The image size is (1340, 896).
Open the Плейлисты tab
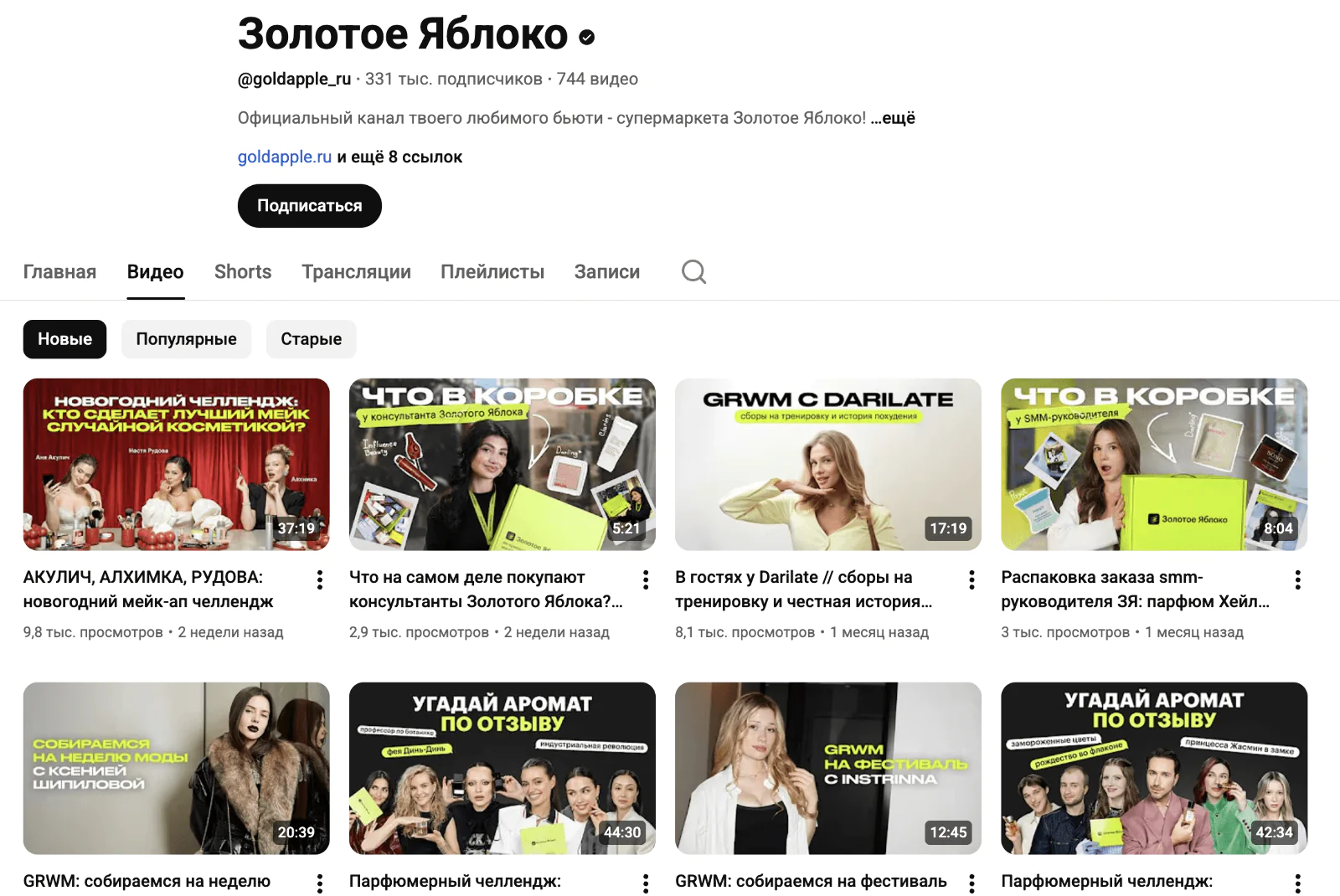tap(492, 272)
